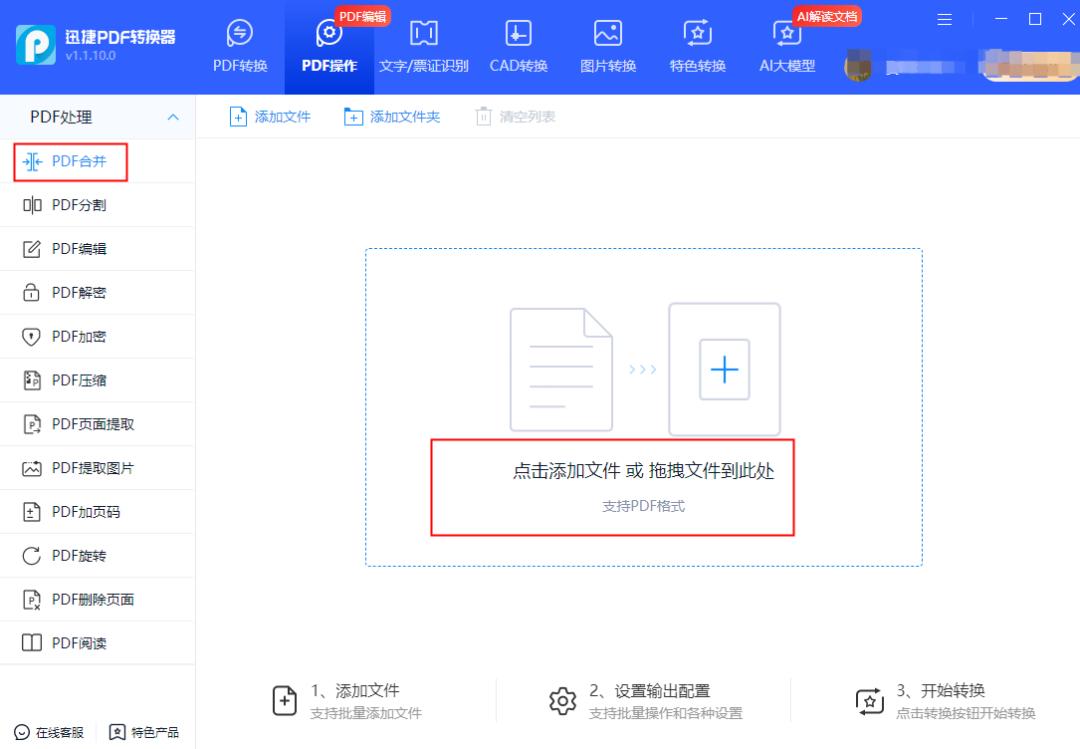The width and height of the screenshot is (1080, 749).
Task: Click the 点击添加文件 drop zone text
Action: (x=643, y=471)
